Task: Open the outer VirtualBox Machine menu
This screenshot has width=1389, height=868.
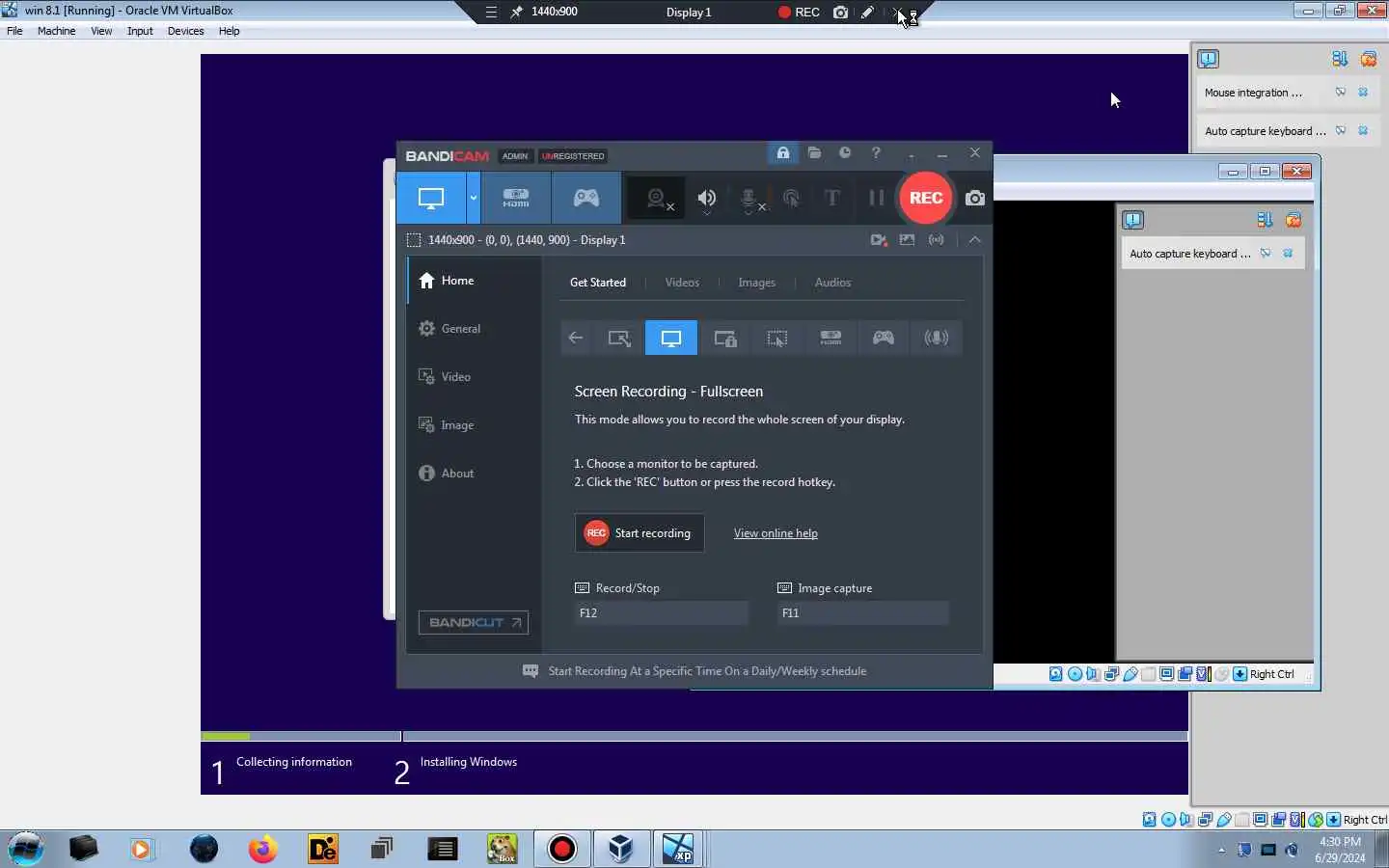Action: coord(56,31)
